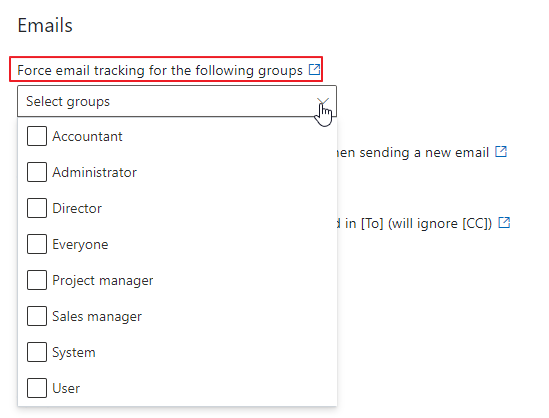Tick the Everyone group checkbox
Image resolution: width=549 pixels, height=418 pixels.
[37, 244]
